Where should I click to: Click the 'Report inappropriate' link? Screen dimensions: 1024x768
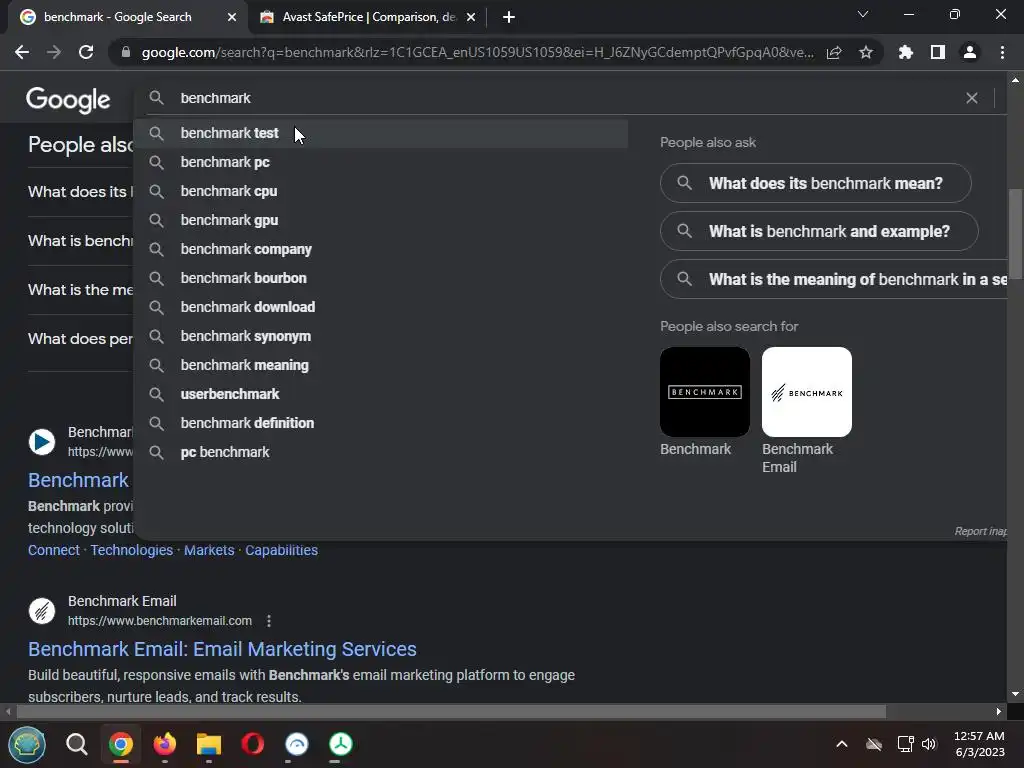[x=980, y=532]
